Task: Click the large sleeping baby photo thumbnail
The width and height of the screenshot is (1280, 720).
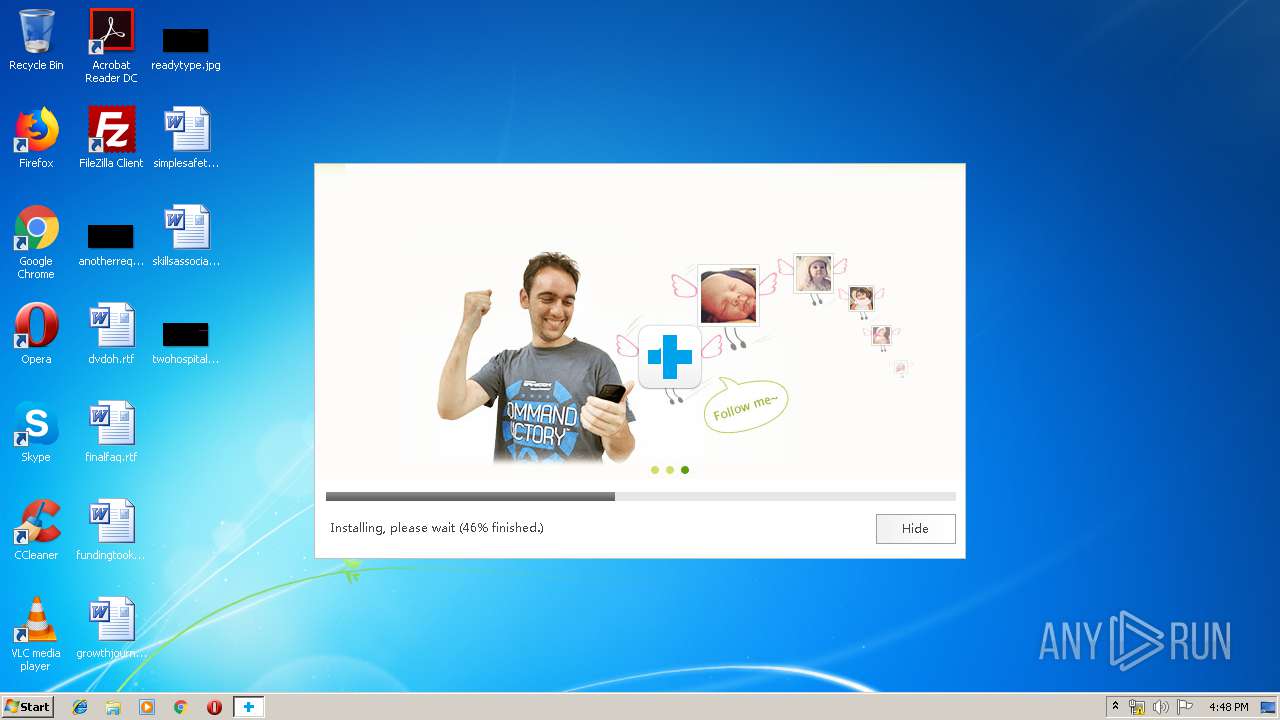Action: (728, 296)
